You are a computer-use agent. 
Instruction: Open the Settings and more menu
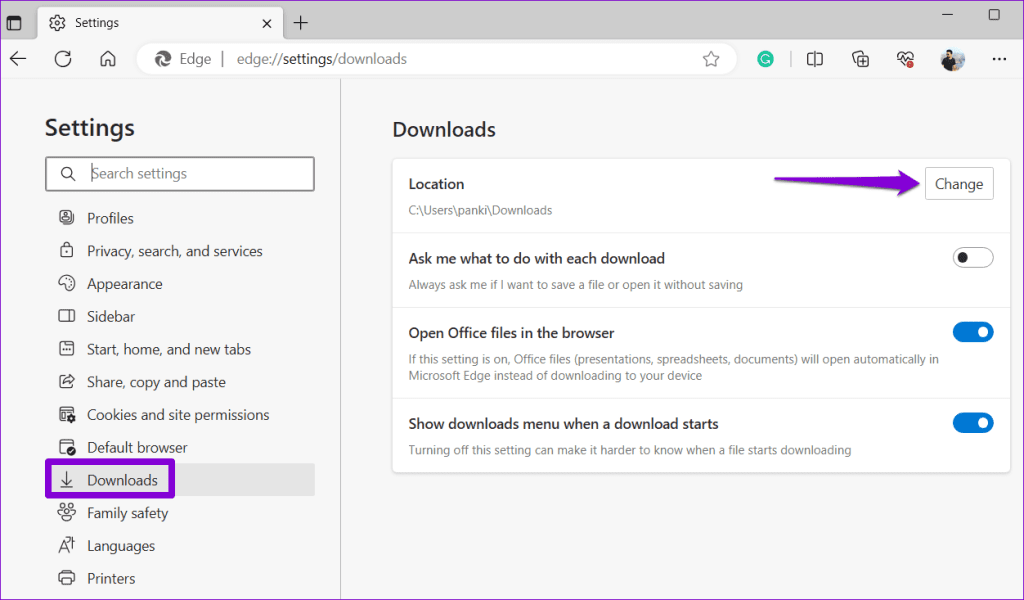click(999, 59)
